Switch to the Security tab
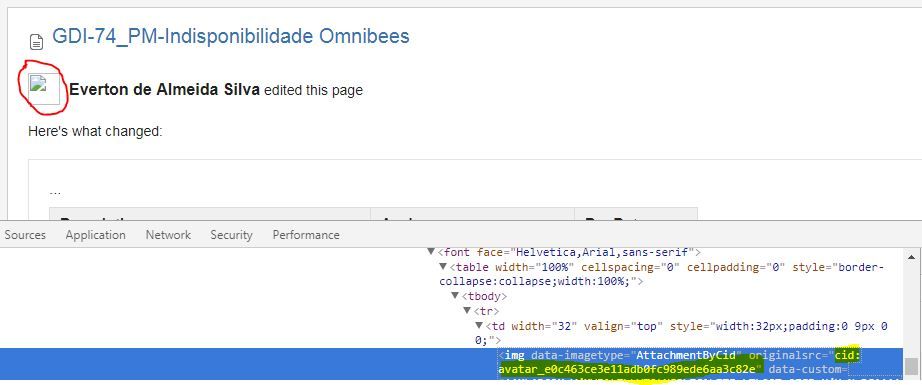 (231, 235)
